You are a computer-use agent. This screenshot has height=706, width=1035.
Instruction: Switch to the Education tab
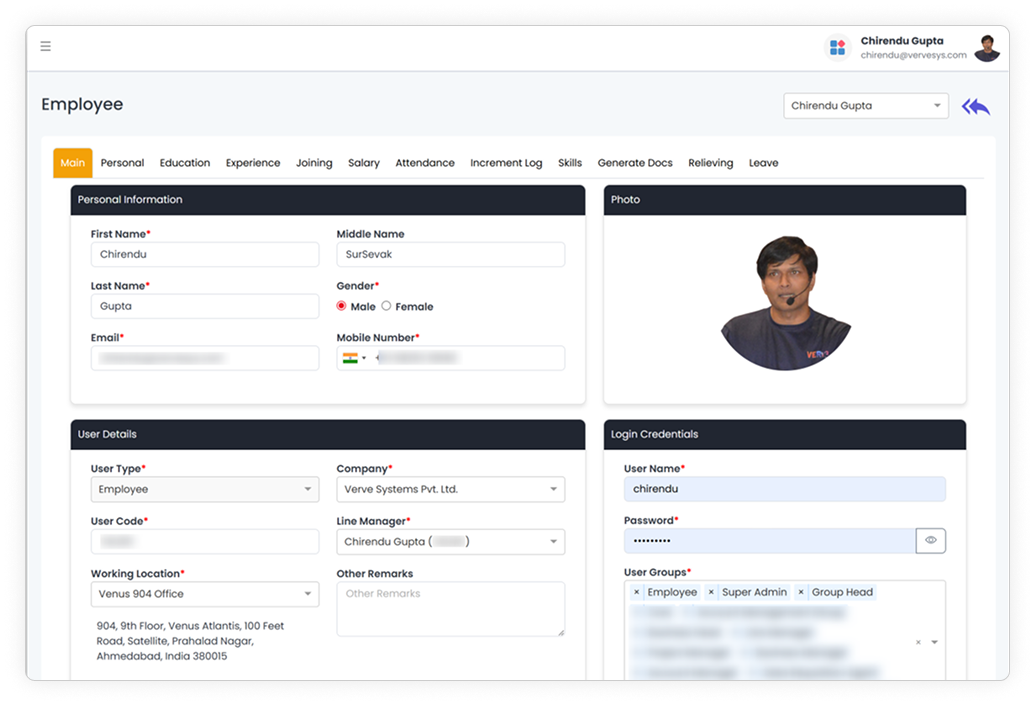(185, 163)
